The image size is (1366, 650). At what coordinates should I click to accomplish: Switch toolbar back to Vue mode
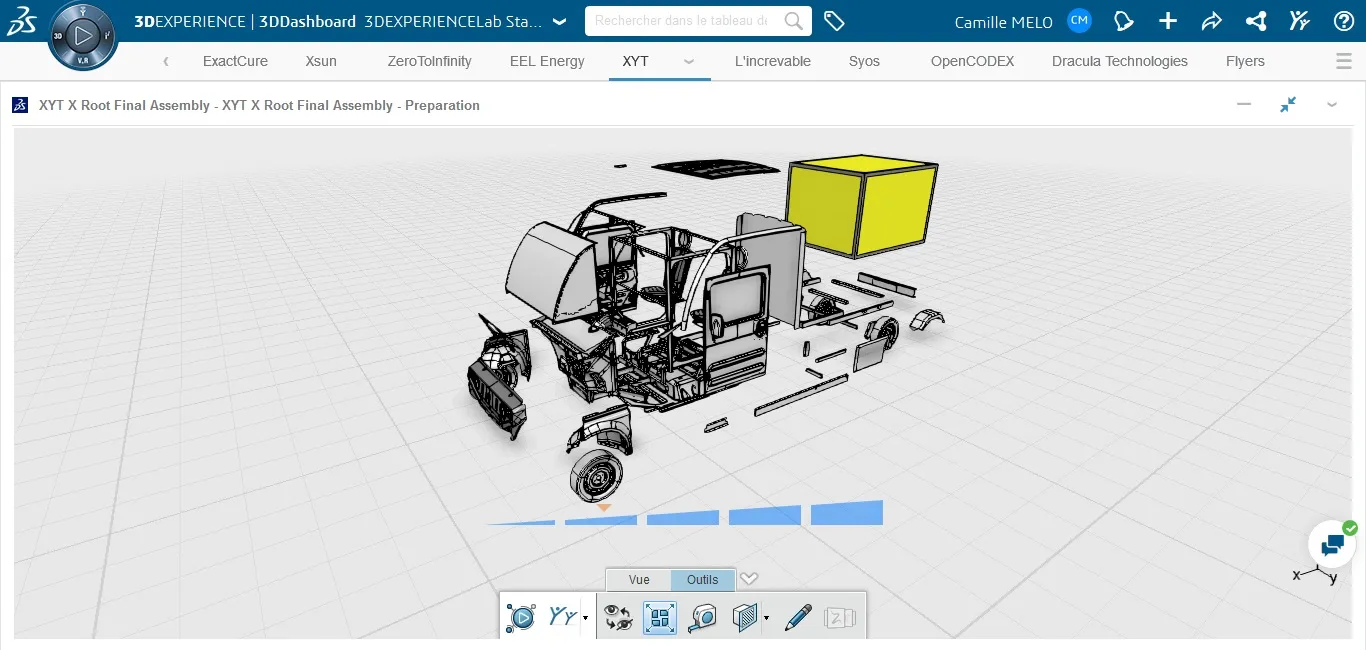pyautogui.click(x=638, y=579)
